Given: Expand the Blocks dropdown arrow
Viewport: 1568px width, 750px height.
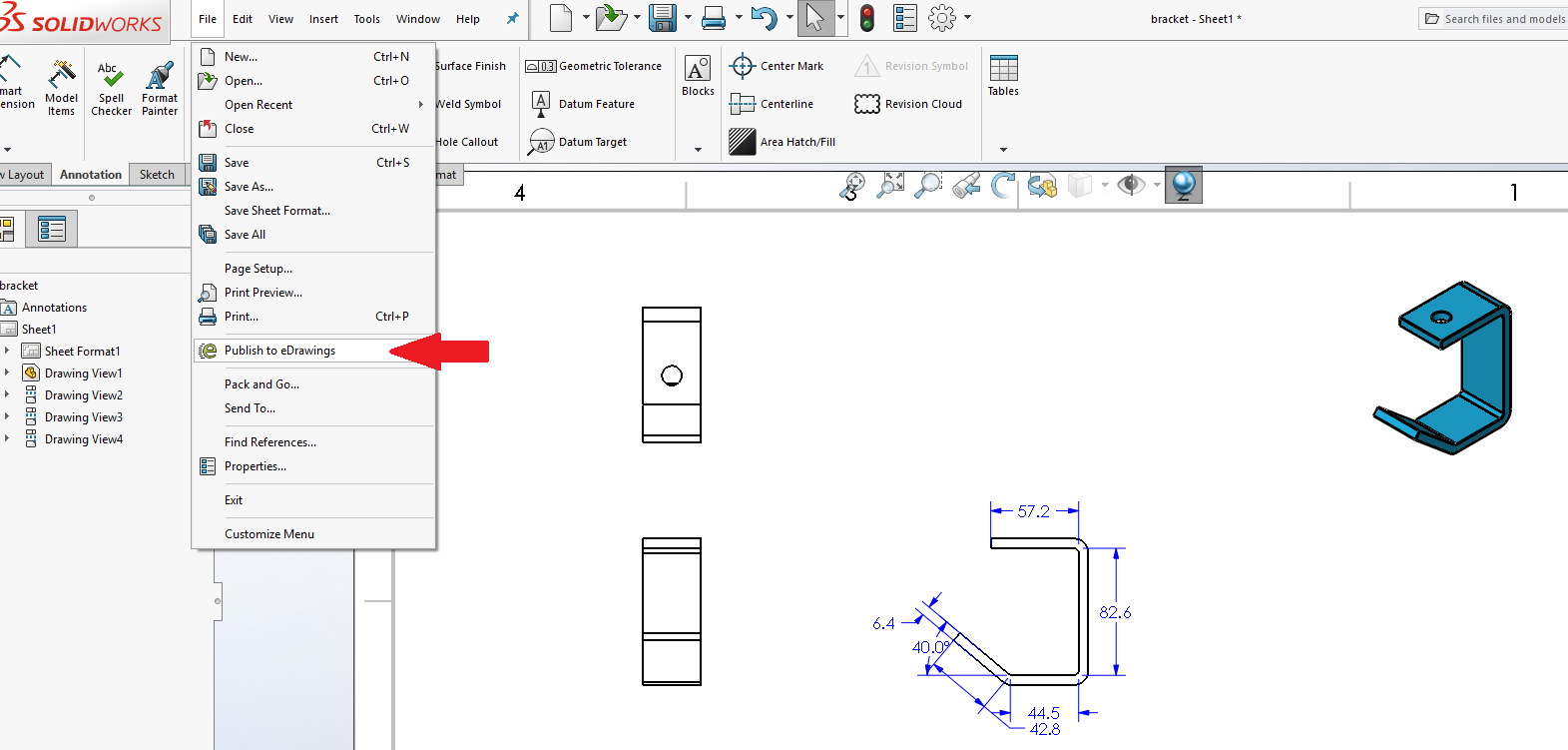Looking at the screenshot, I should coord(698,150).
